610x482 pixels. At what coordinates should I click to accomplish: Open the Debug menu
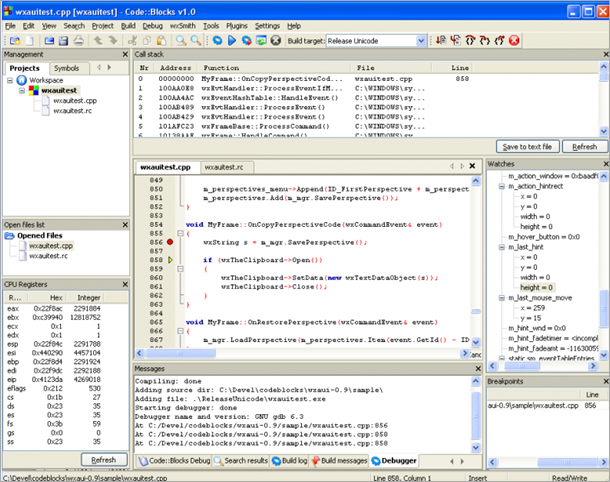(x=152, y=25)
